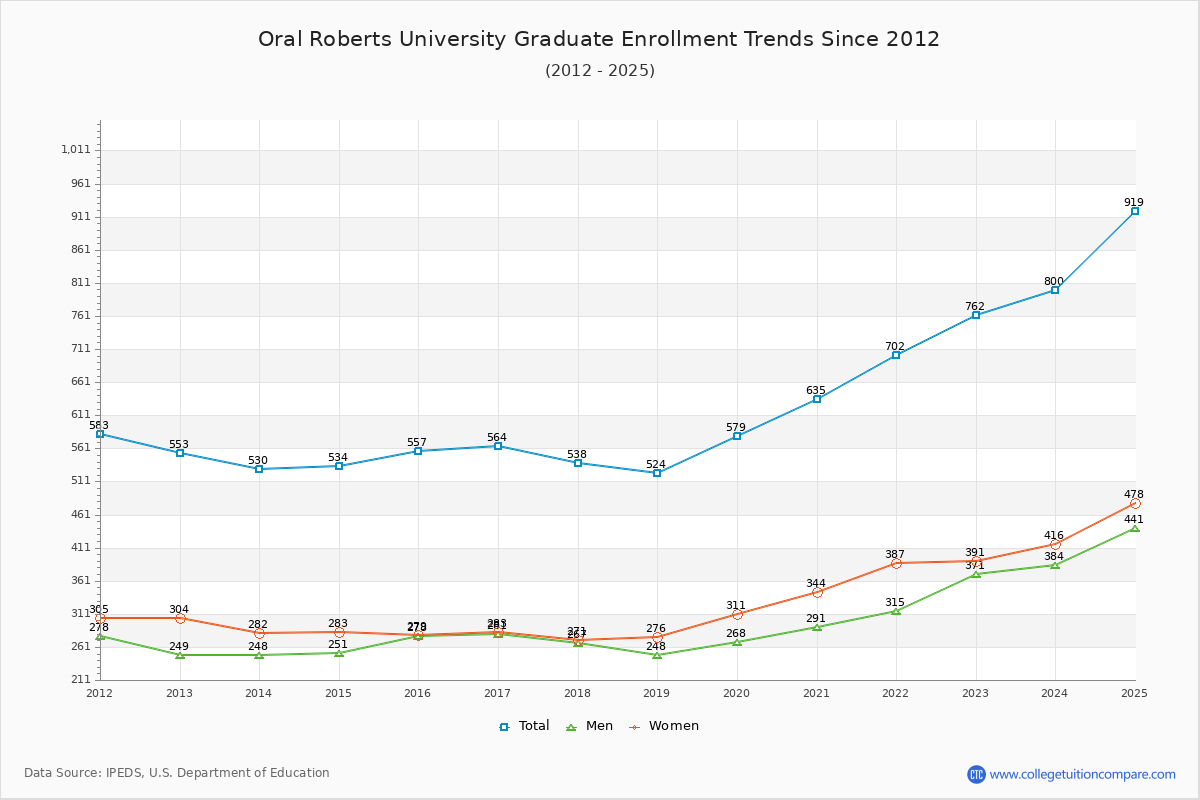This screenshot has height=800, width=1200.
Task: Select the 2014 Total data point 530
Action: pos(259,469)
